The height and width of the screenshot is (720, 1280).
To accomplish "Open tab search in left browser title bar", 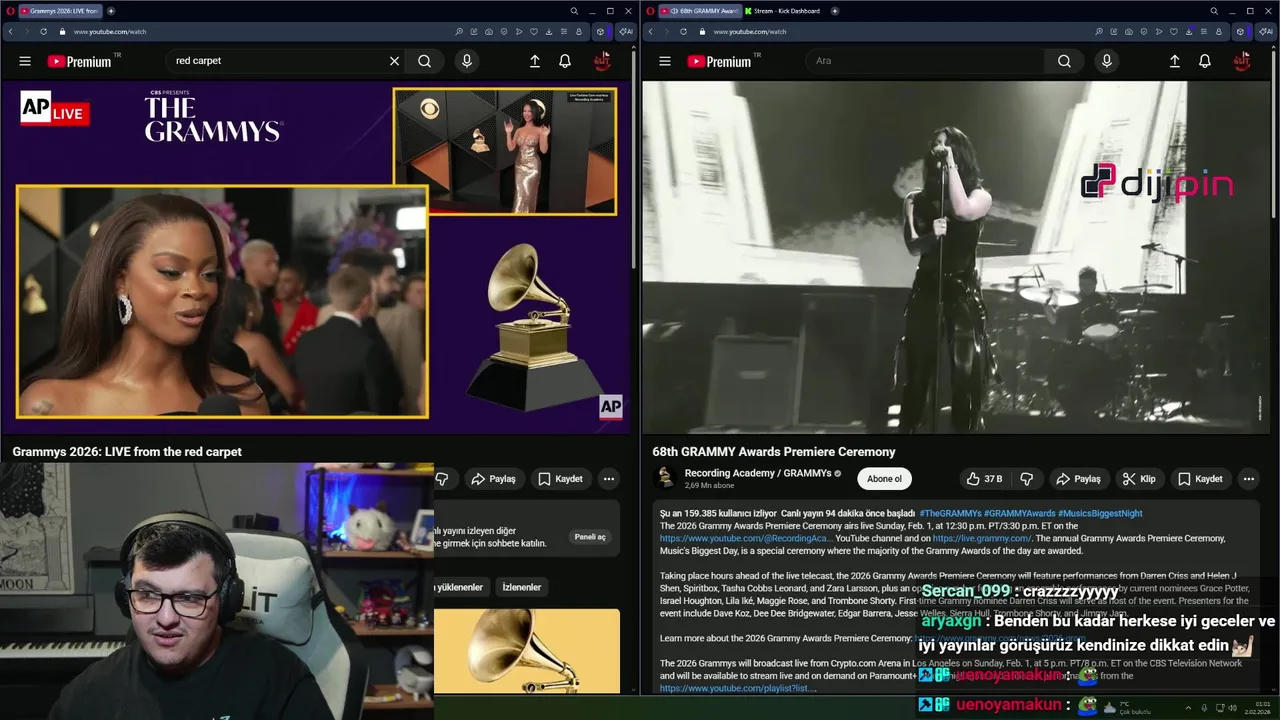I will pyautogui.click(x=574, y=11).
